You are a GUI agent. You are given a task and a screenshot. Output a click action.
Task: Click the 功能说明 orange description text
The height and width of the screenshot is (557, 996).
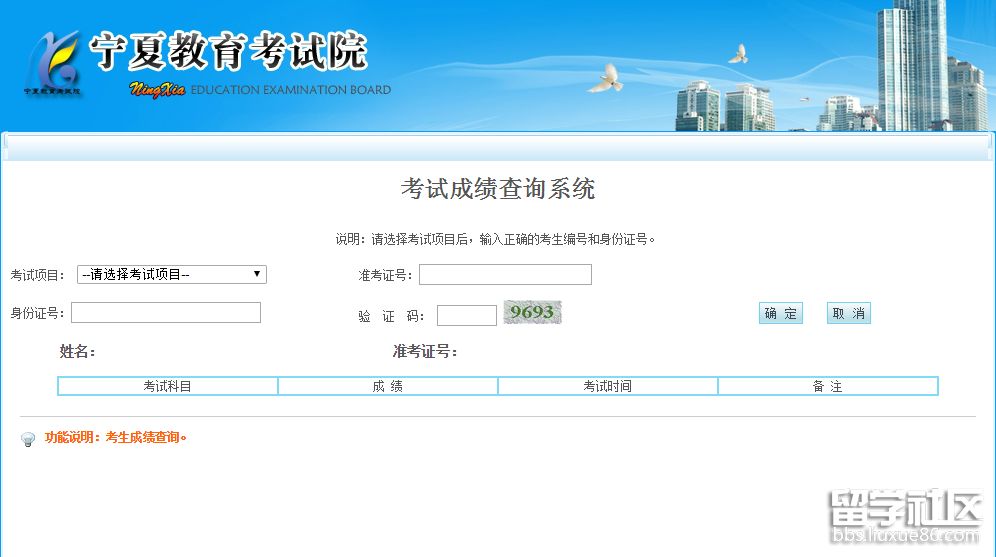pyautogui.click(x=116, y=438)
